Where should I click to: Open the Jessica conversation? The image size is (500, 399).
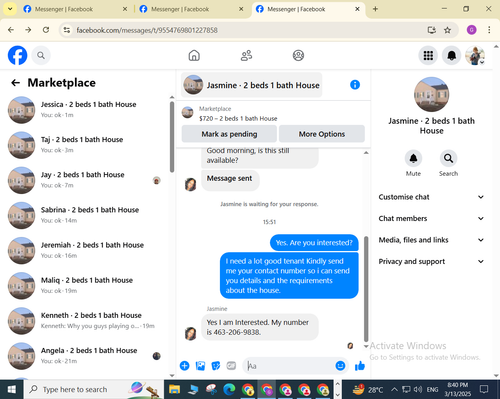[x=87, y=110]
